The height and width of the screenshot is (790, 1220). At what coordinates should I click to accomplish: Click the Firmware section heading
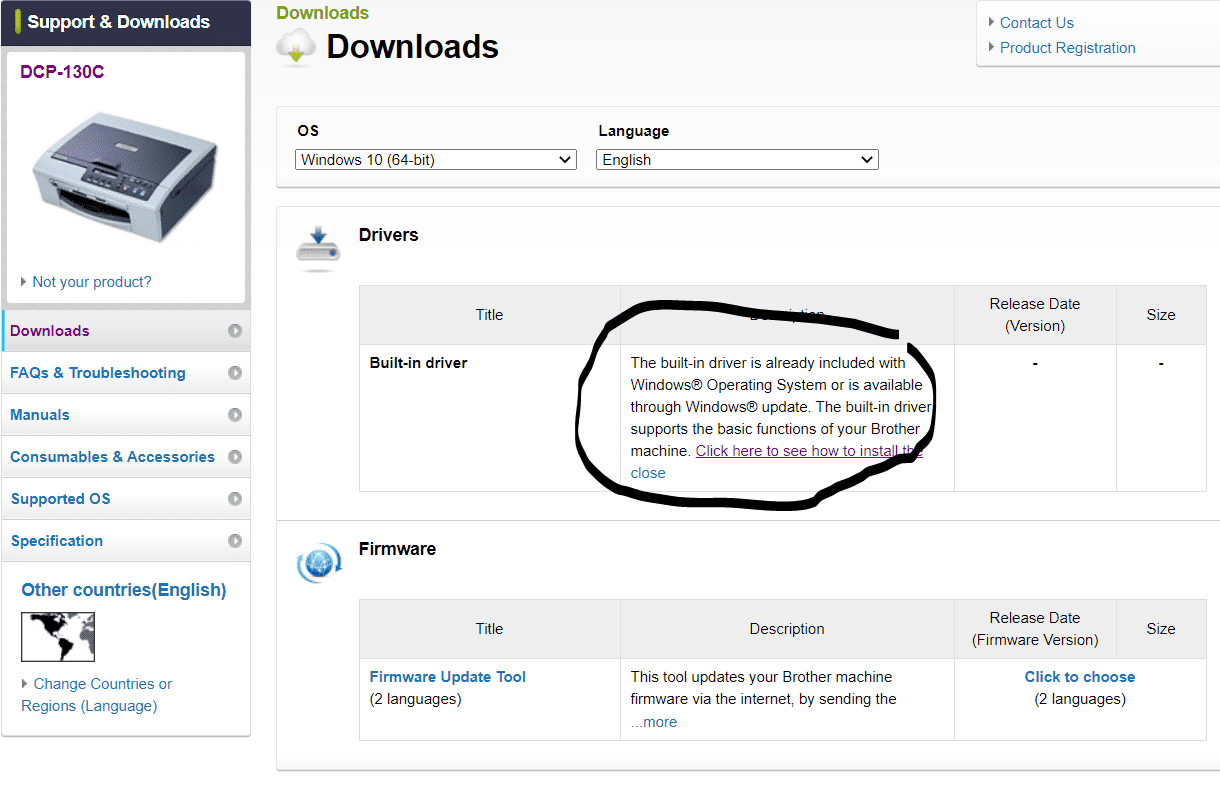(398, 549)
